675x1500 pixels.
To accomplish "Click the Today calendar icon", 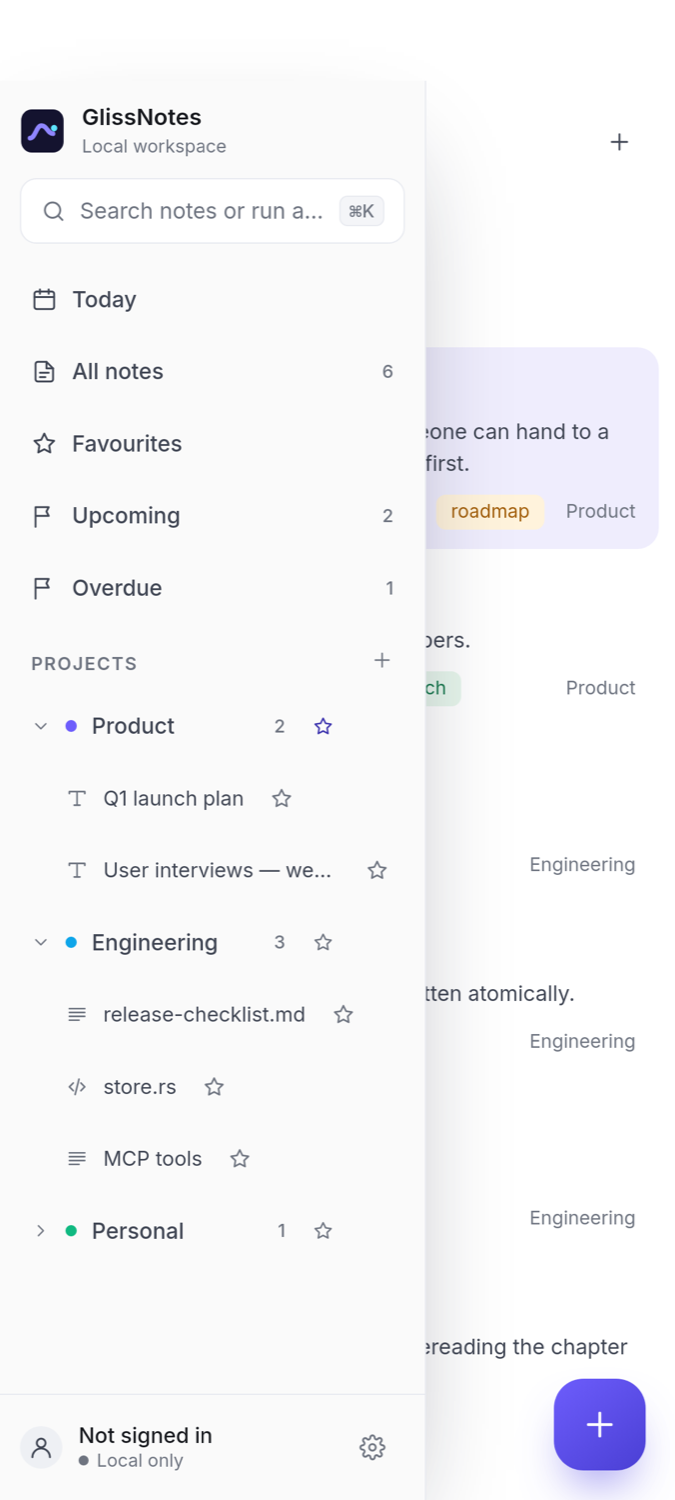I will [x=44, y=300].
